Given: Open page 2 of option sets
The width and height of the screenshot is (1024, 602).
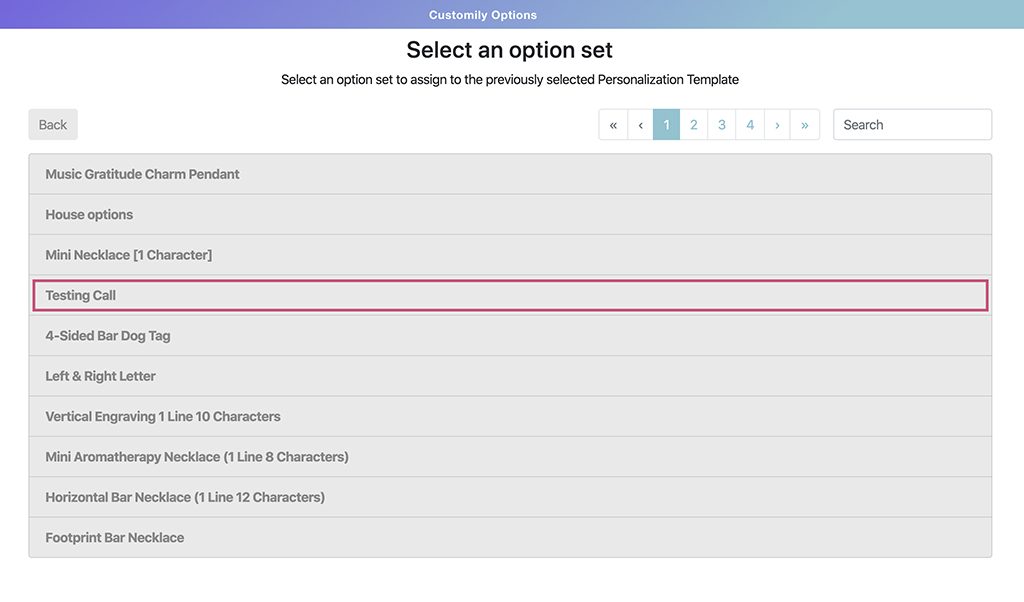Looking at the screenshot, I should pyautogui.click(x=694, y=125).
